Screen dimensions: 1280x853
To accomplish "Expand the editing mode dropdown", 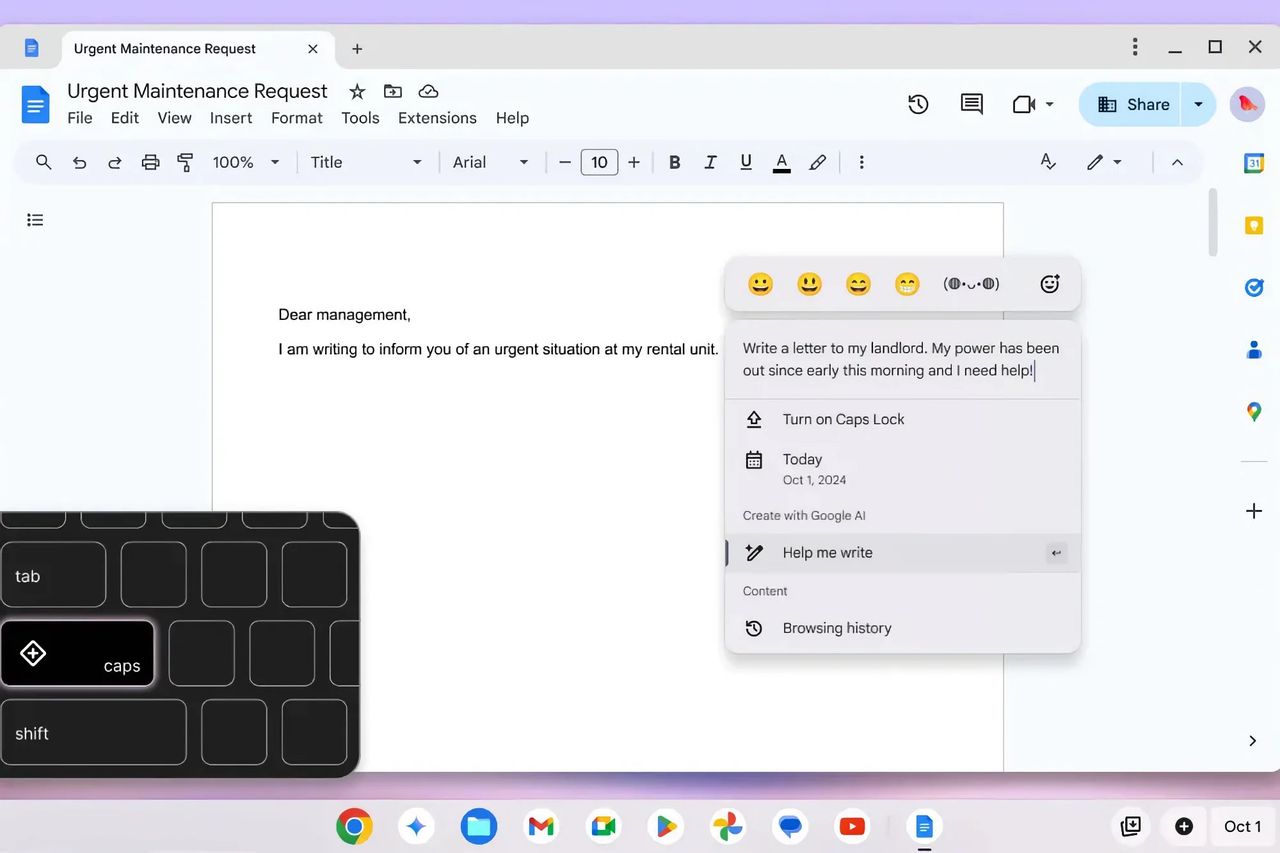I will (x=1117, y=162).
